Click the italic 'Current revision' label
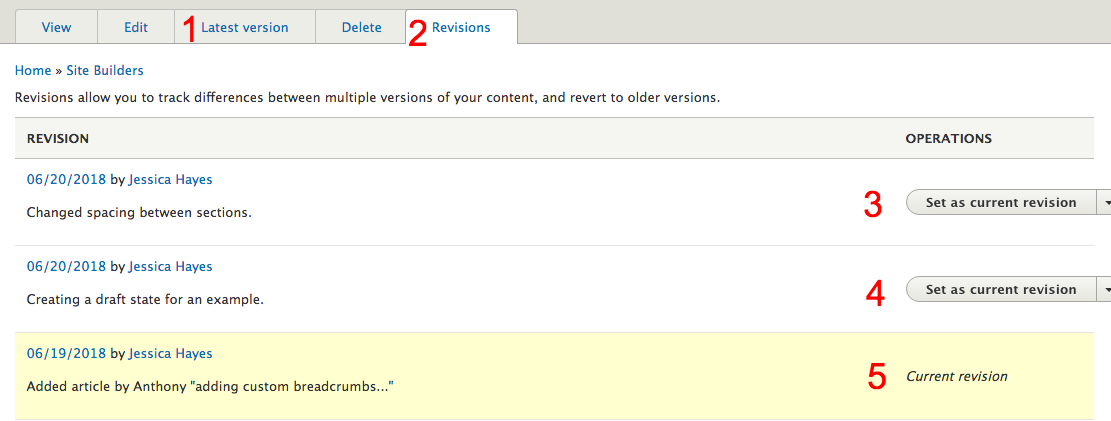Viewport: 1111px width, 421px height. (x=956, y=376)
